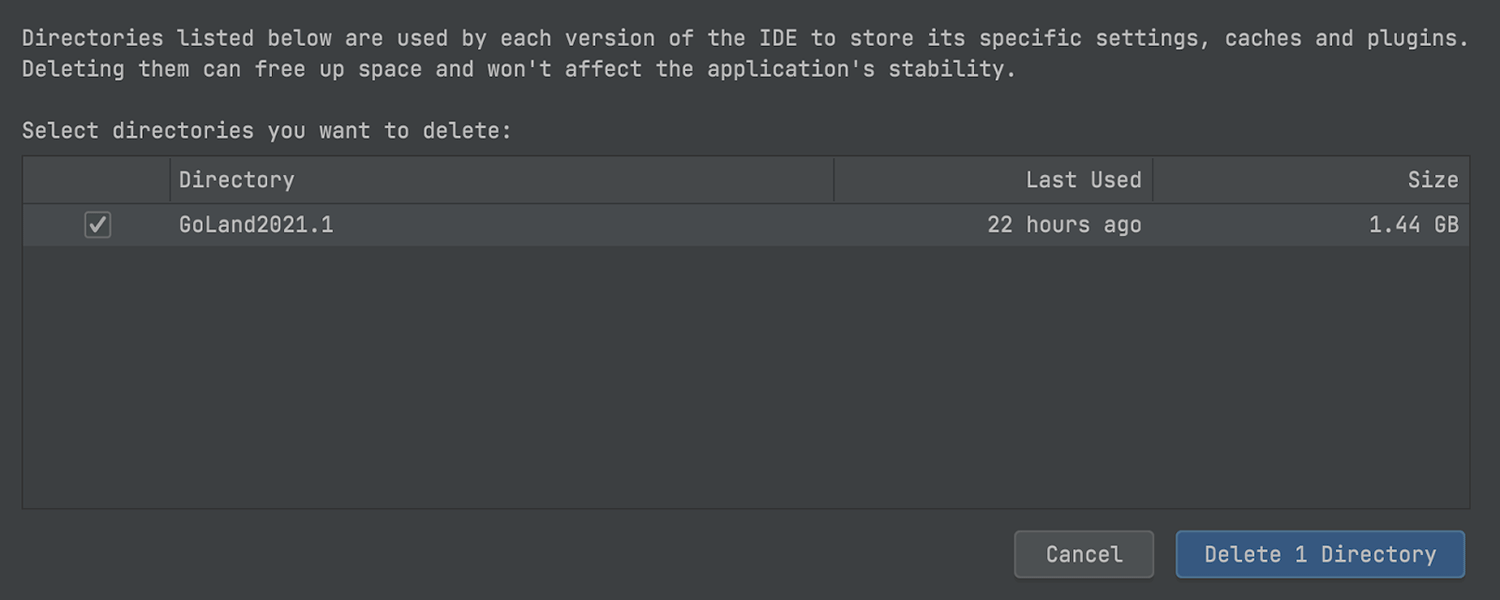Viewport: 1500px width, 600px height.
Task: Click divider between Directory and Last Used headers
Action: (834, 180)
